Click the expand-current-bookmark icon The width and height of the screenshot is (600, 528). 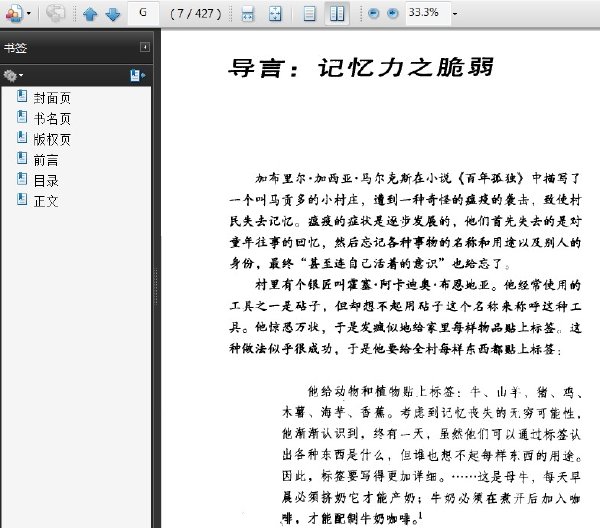[137, 75]
